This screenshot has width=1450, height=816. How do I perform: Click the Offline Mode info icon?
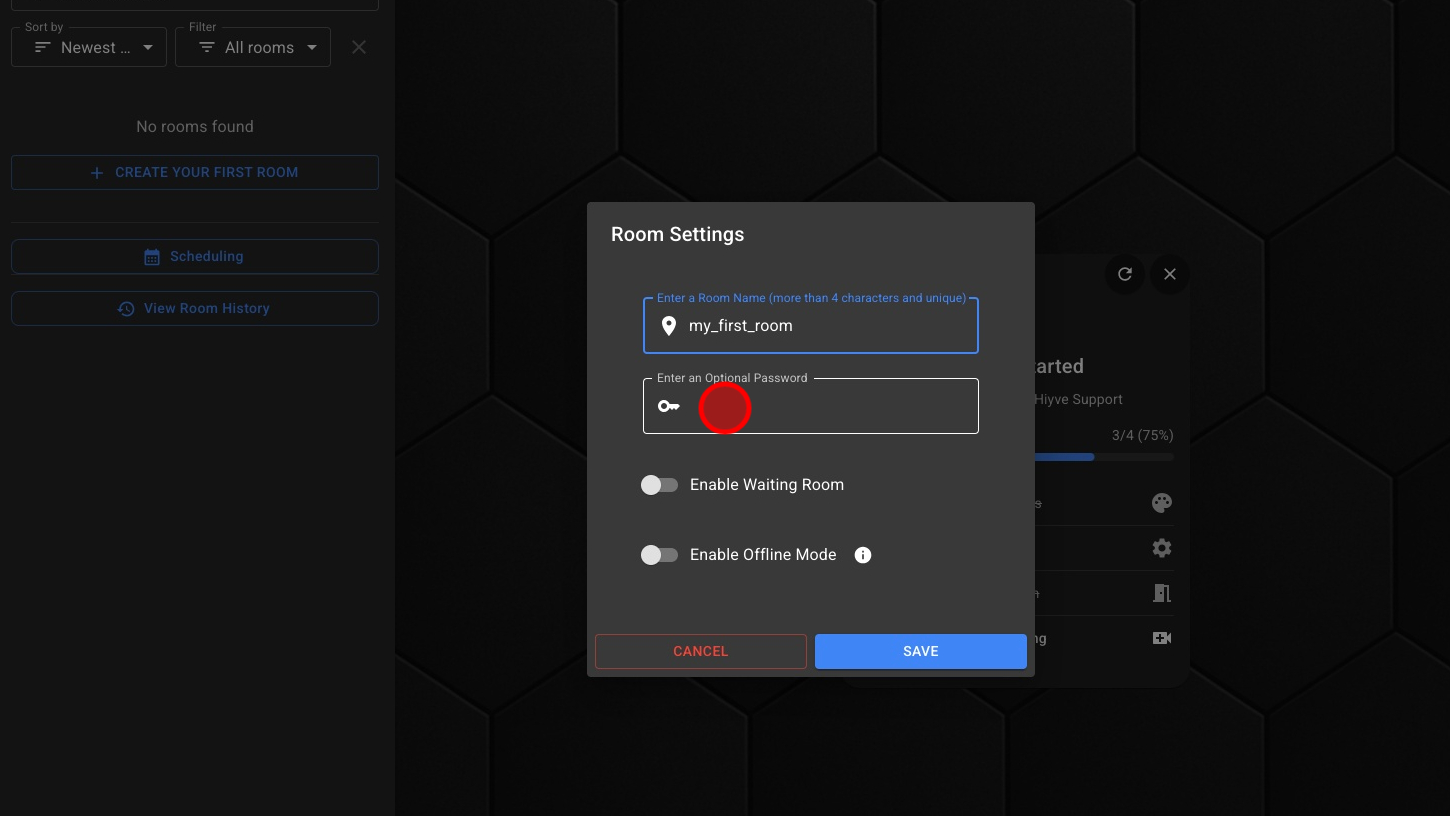tap(863, 555)
